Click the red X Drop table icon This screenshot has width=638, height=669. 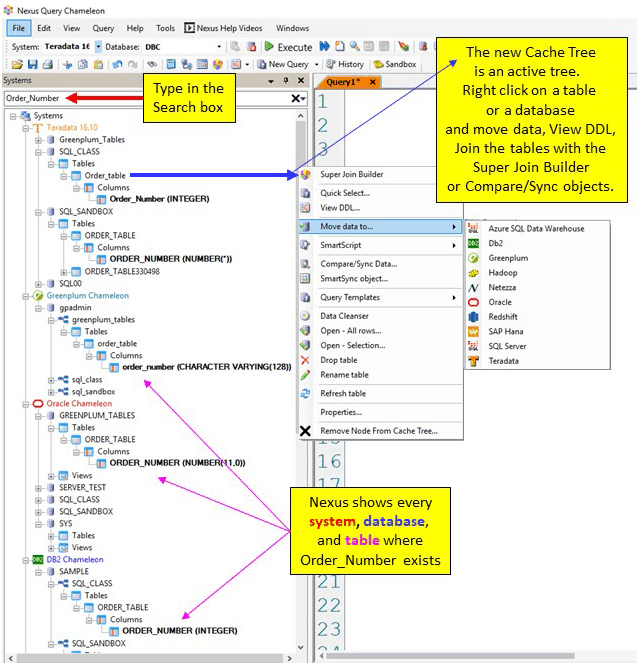coord(306,360)
